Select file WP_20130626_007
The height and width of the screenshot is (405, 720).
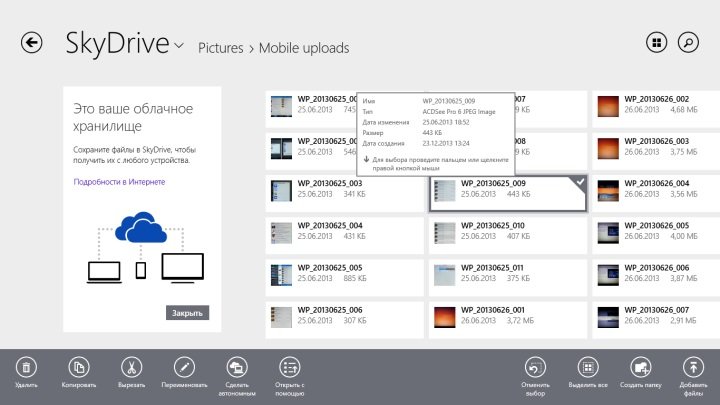pyautogui.click(x=656, y=320)
